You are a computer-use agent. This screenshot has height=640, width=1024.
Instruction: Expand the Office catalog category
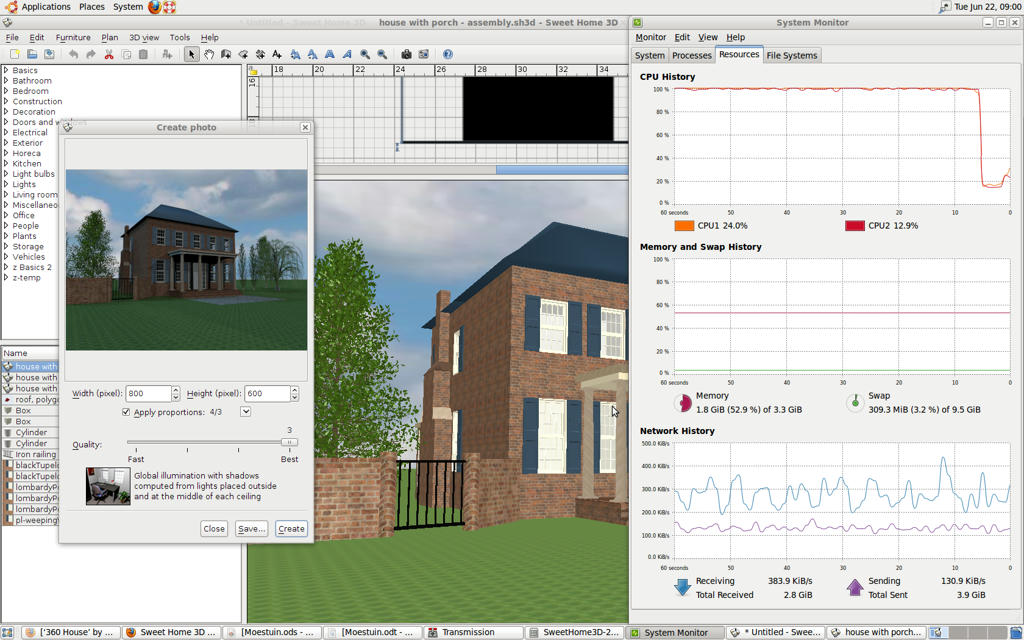(x=6, y=215)
